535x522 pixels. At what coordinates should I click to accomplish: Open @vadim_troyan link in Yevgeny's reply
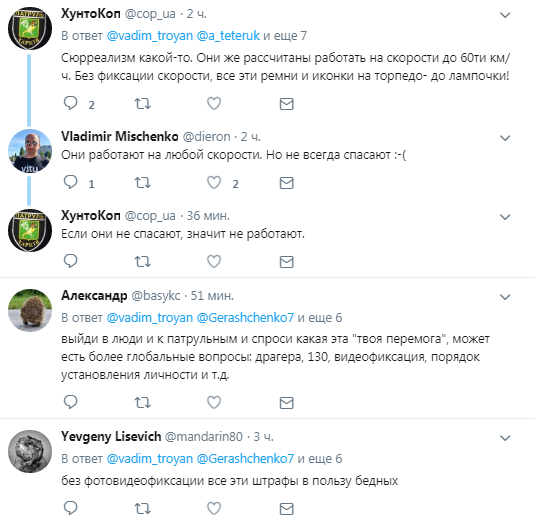(x=150, y=459)
